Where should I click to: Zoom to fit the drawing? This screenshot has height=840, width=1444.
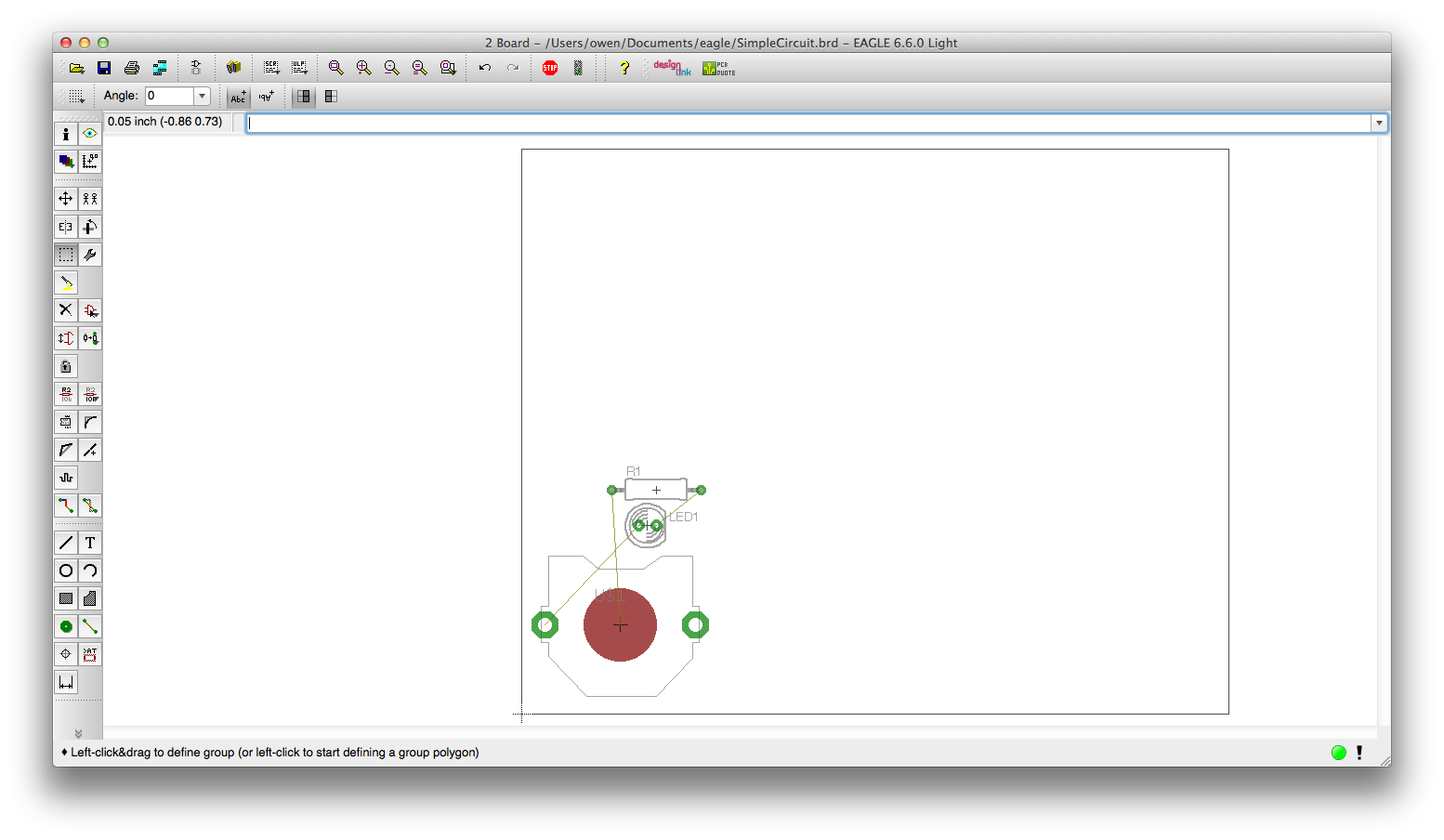pos(336,68)
